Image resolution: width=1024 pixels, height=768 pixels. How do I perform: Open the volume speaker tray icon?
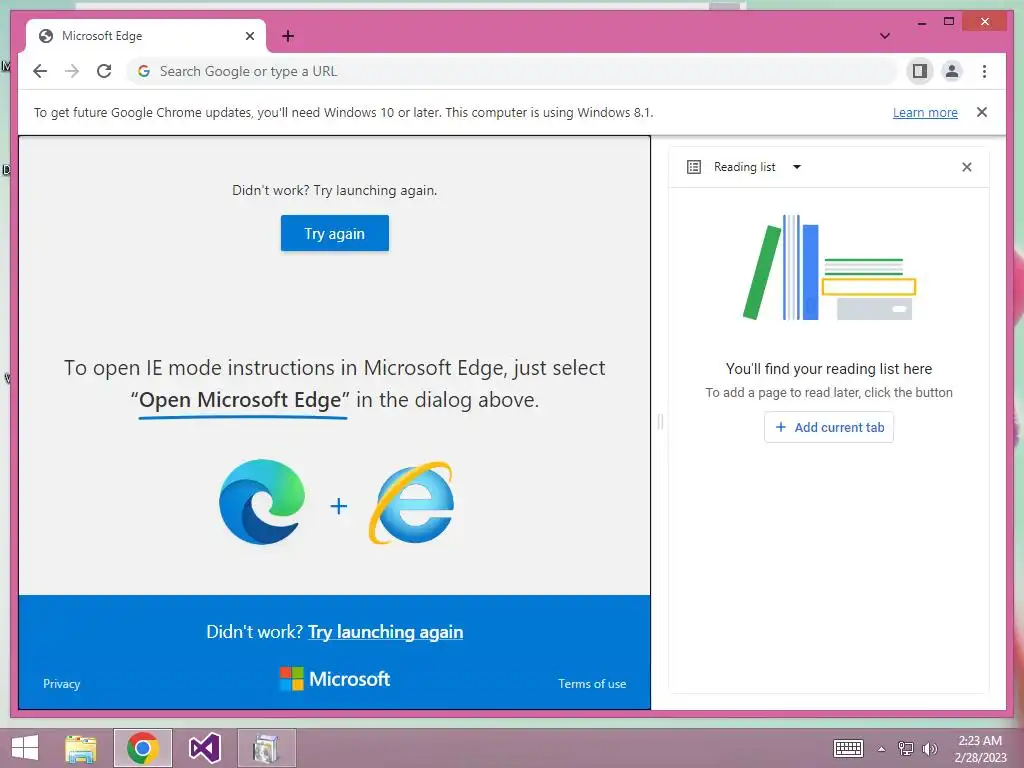click(x=929, y=749)
